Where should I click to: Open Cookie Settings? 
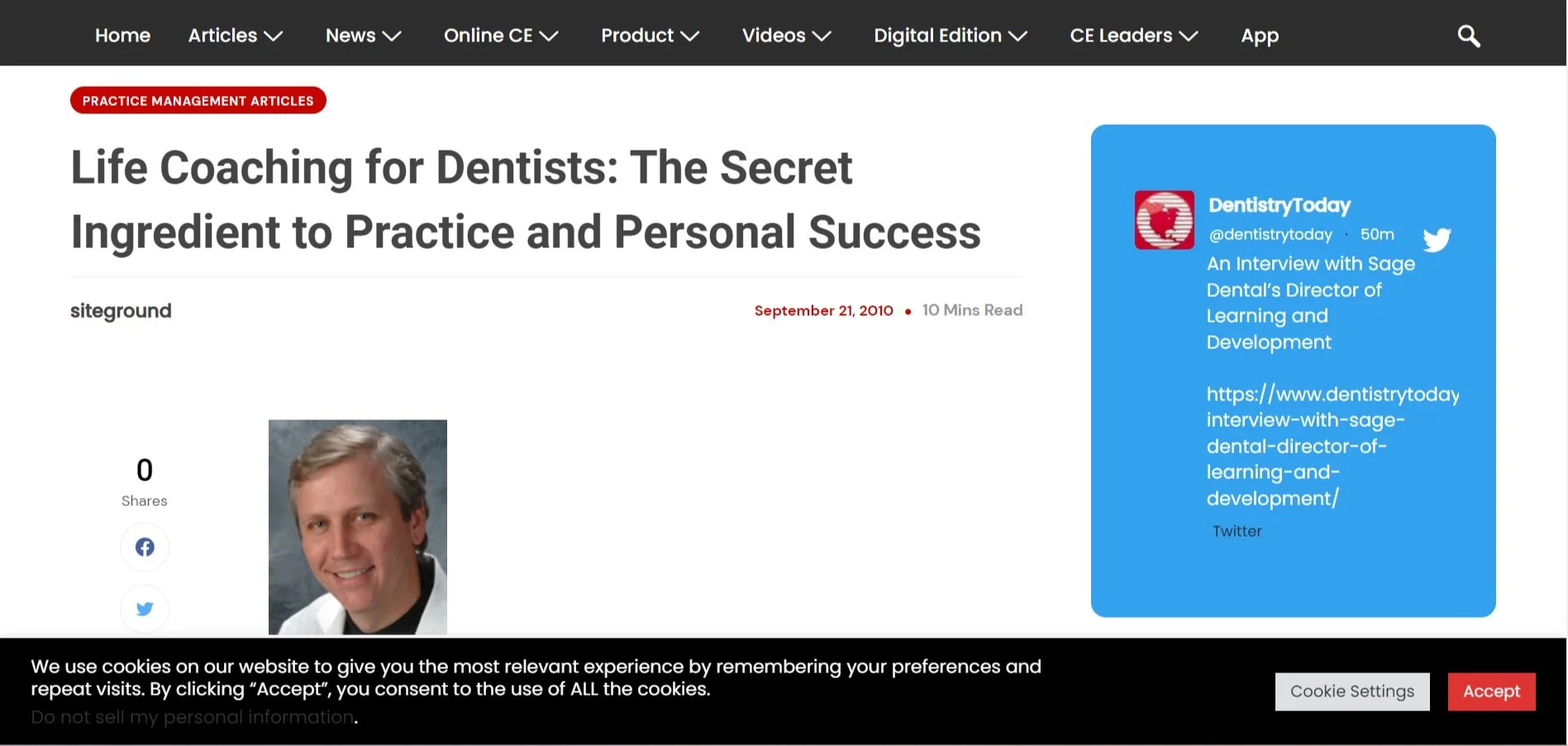(x=1352, y=691)
